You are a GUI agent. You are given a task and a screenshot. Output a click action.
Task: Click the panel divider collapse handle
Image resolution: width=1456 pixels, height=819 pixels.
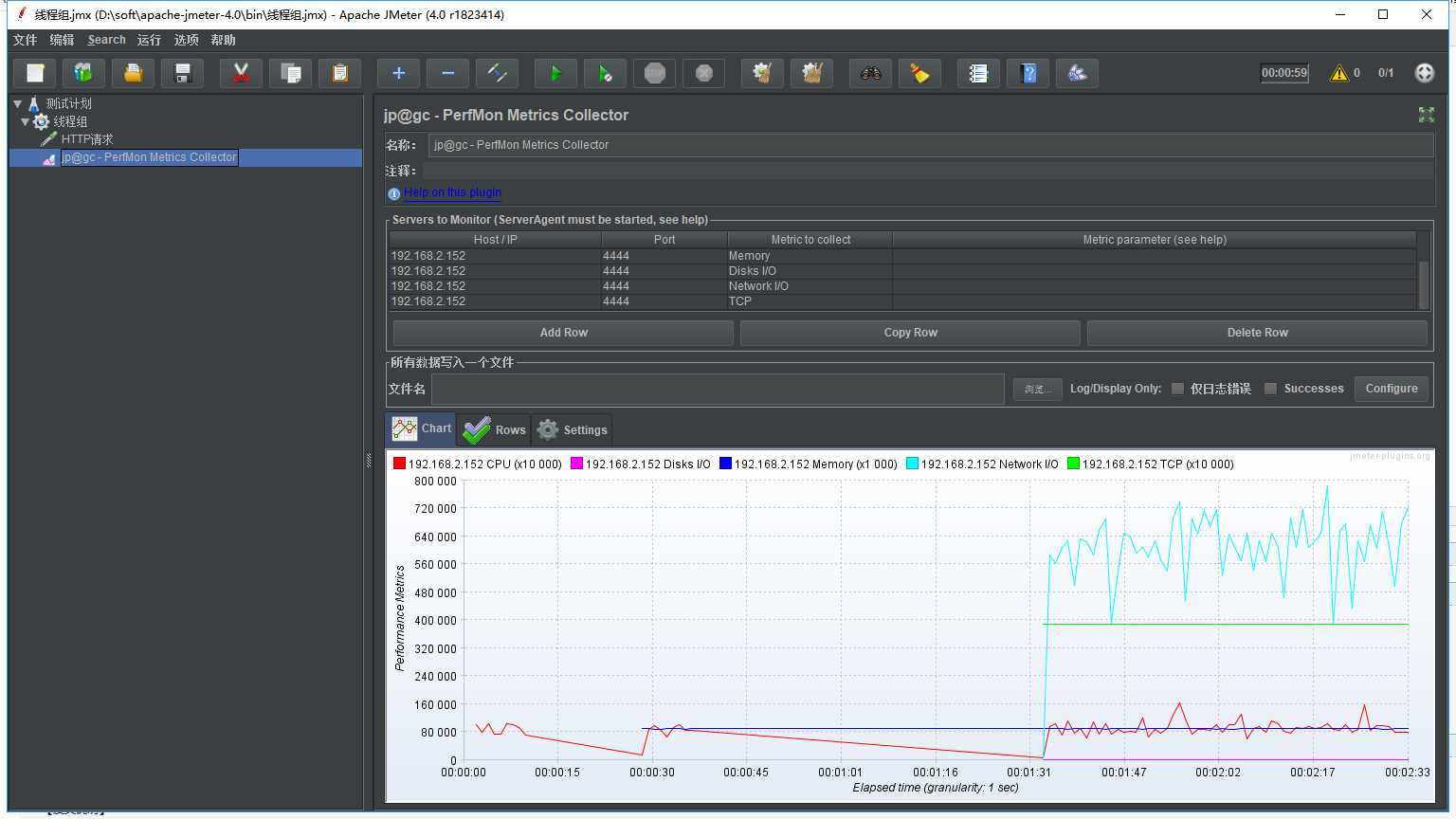[369, 460]
